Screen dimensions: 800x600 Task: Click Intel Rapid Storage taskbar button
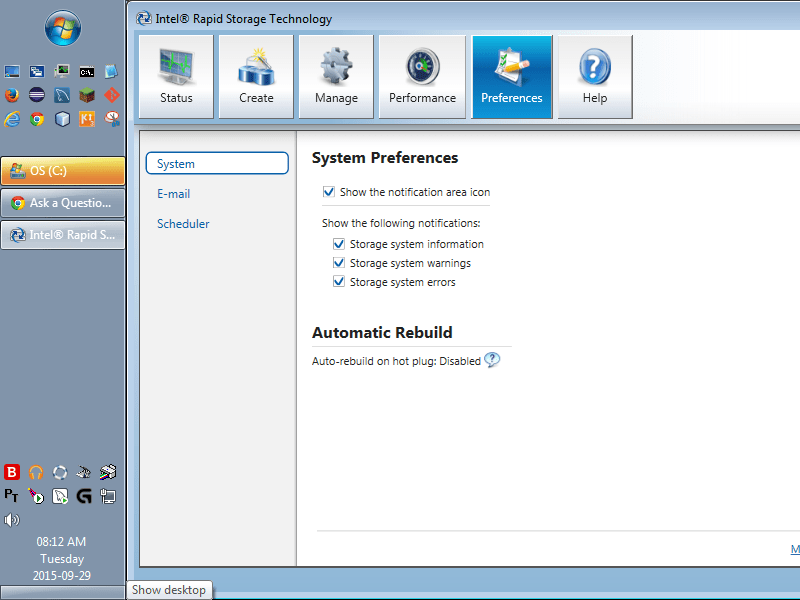coord(63,235)
